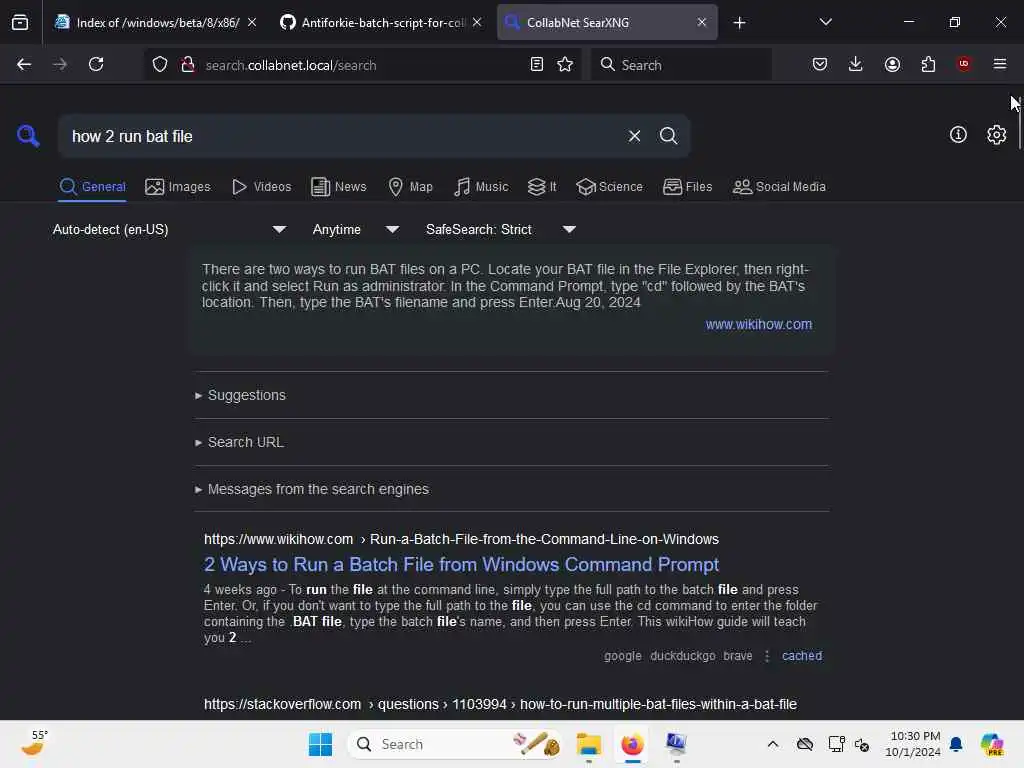The image size is (1024, 768).
Task: Open 2 Ways to Run a Batch File result
Action: click(461, 564)
